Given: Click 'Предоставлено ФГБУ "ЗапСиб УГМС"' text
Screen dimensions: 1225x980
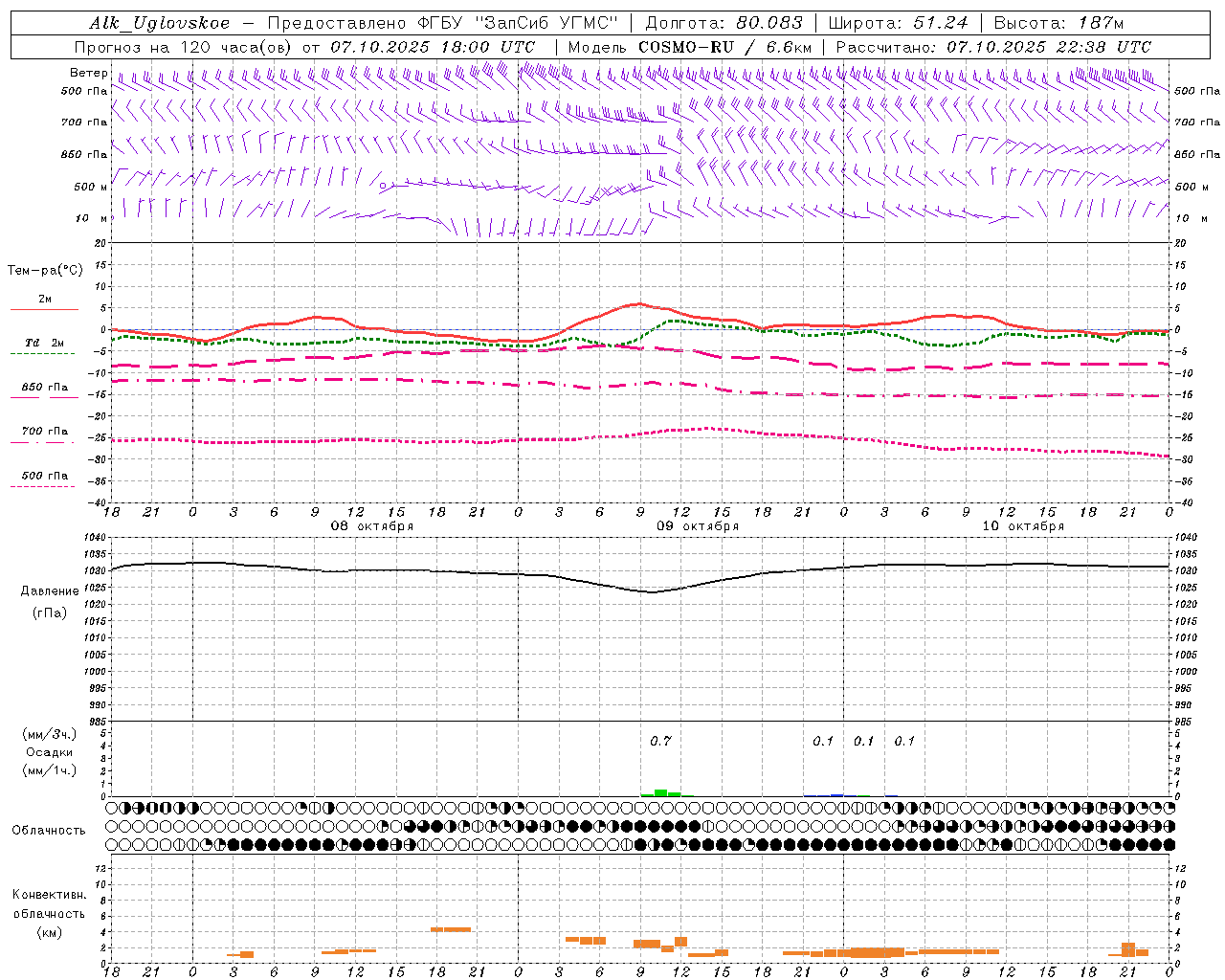Looking at the screenshot, I should (443, 23).
